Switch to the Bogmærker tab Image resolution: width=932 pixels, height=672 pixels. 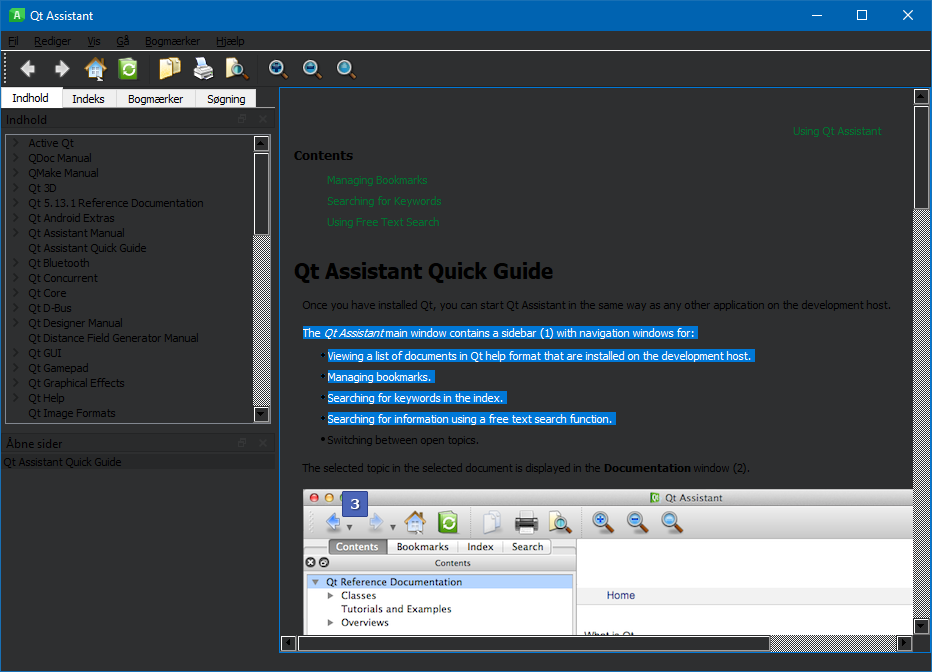(x=155, y=99)
